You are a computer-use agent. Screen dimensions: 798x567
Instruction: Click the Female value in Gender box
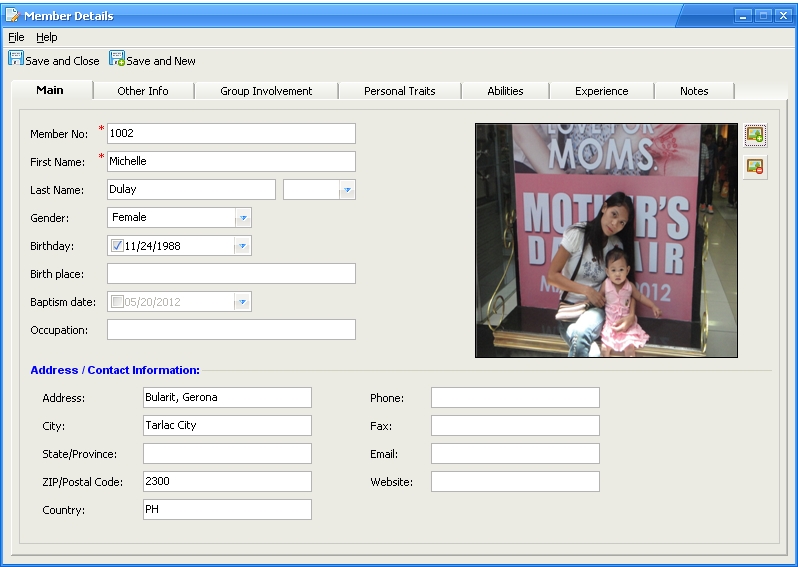point(129,217)
